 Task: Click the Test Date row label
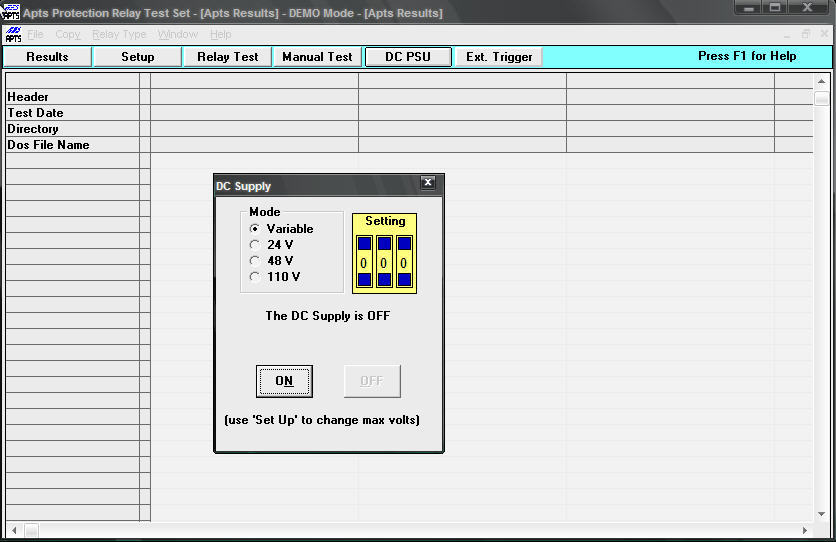73,113
